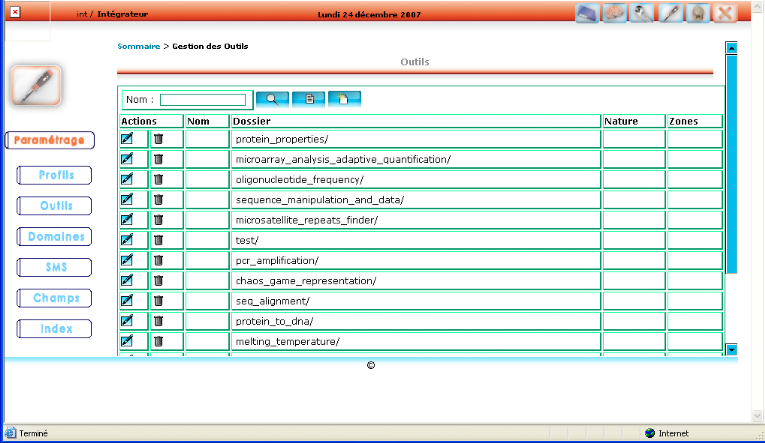
Task: Edit the sequence_manipulation_and_data/ row
Action: (x=127, y=199)
